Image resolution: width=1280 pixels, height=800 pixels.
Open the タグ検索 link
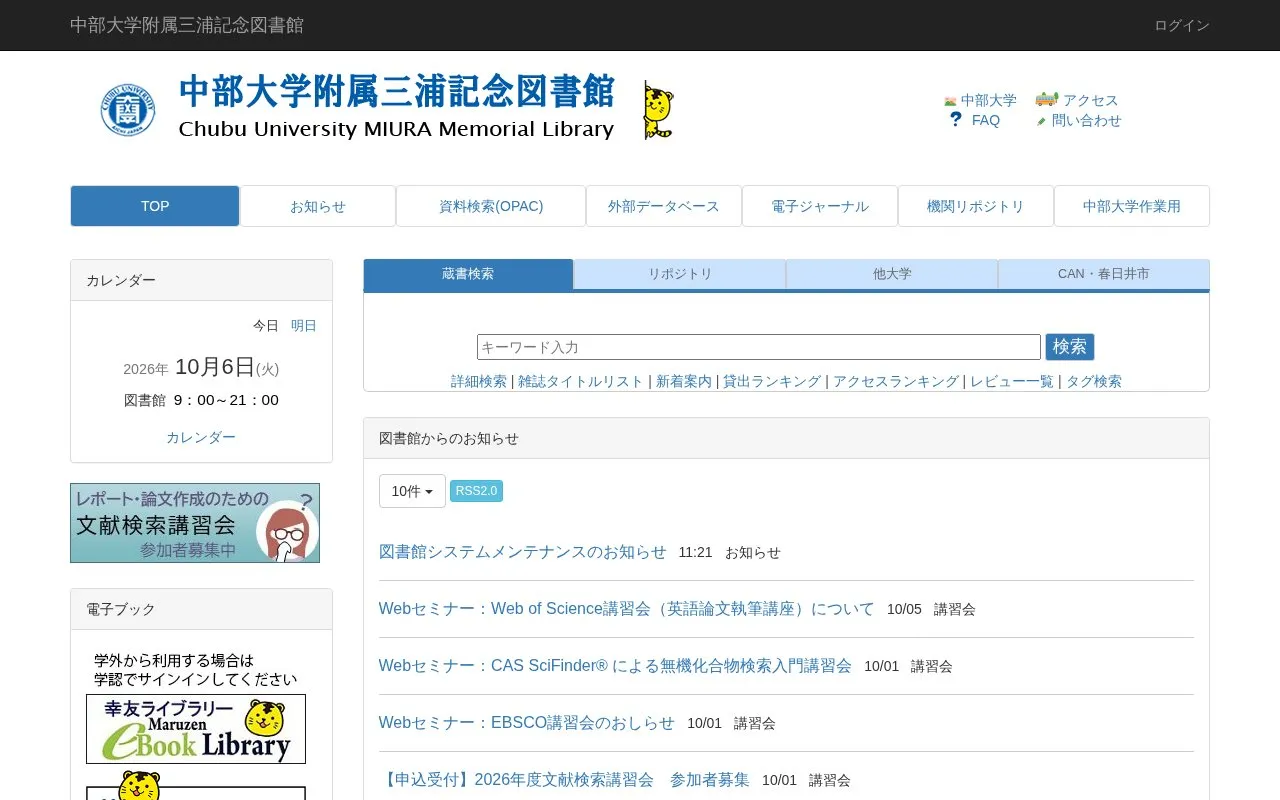click(x=1094, y=381)
